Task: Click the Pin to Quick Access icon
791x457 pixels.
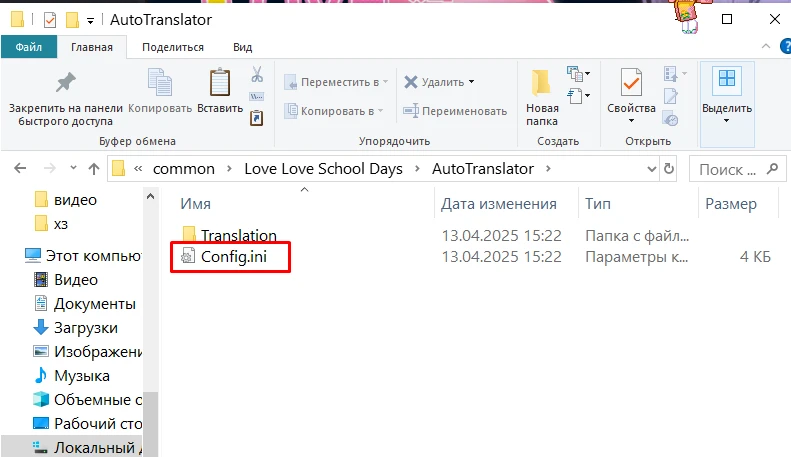Action: click(65, 84)
